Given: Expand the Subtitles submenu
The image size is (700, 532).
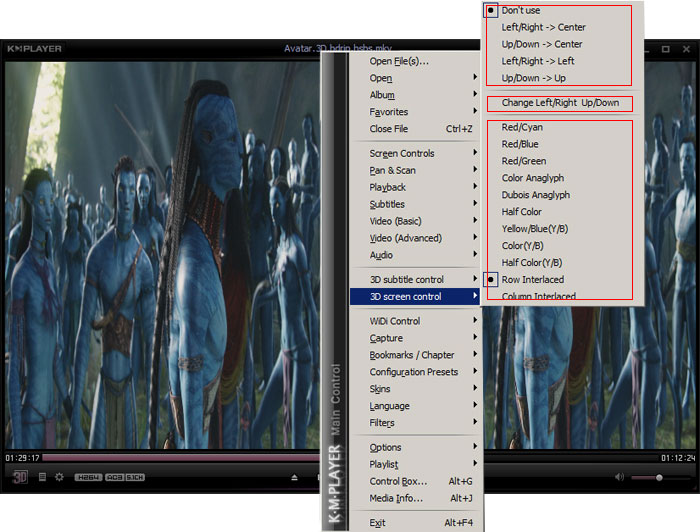Looking at the screenshot, I should (415, 204).
